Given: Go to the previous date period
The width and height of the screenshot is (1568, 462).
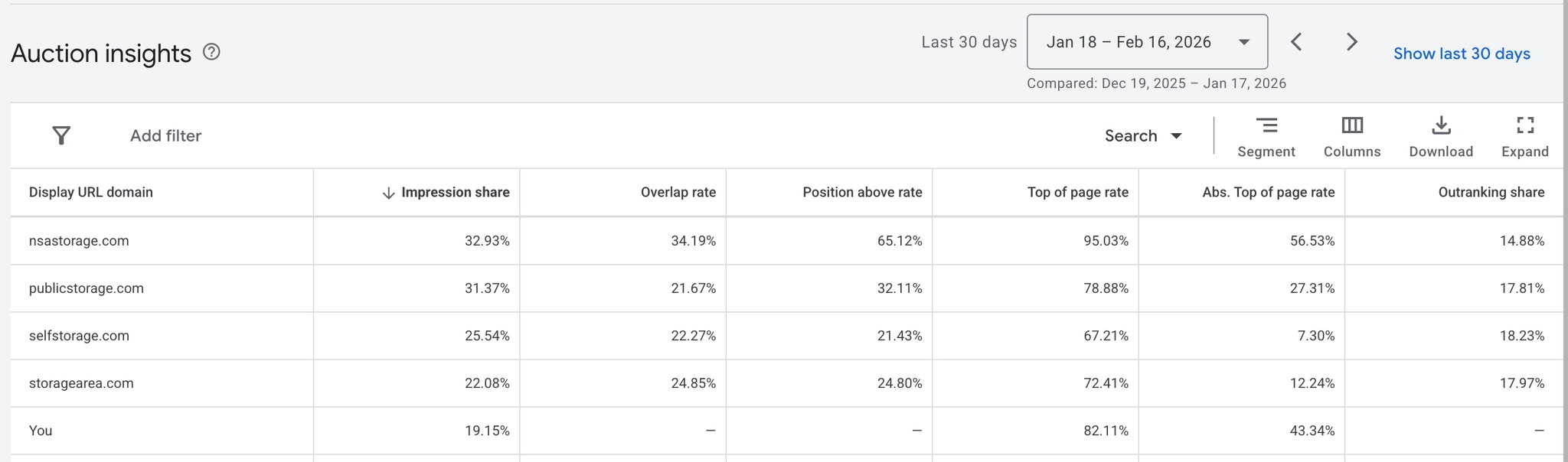Looking at the screenshot, I should [x=1296, y=42].
